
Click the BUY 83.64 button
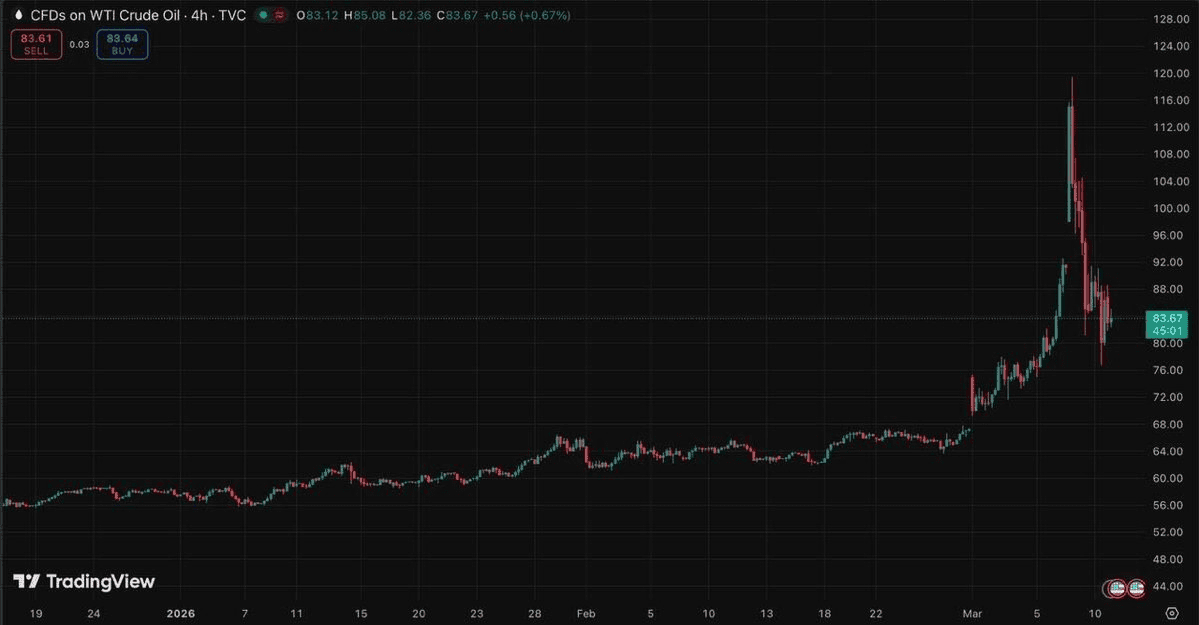click(121, 43)
